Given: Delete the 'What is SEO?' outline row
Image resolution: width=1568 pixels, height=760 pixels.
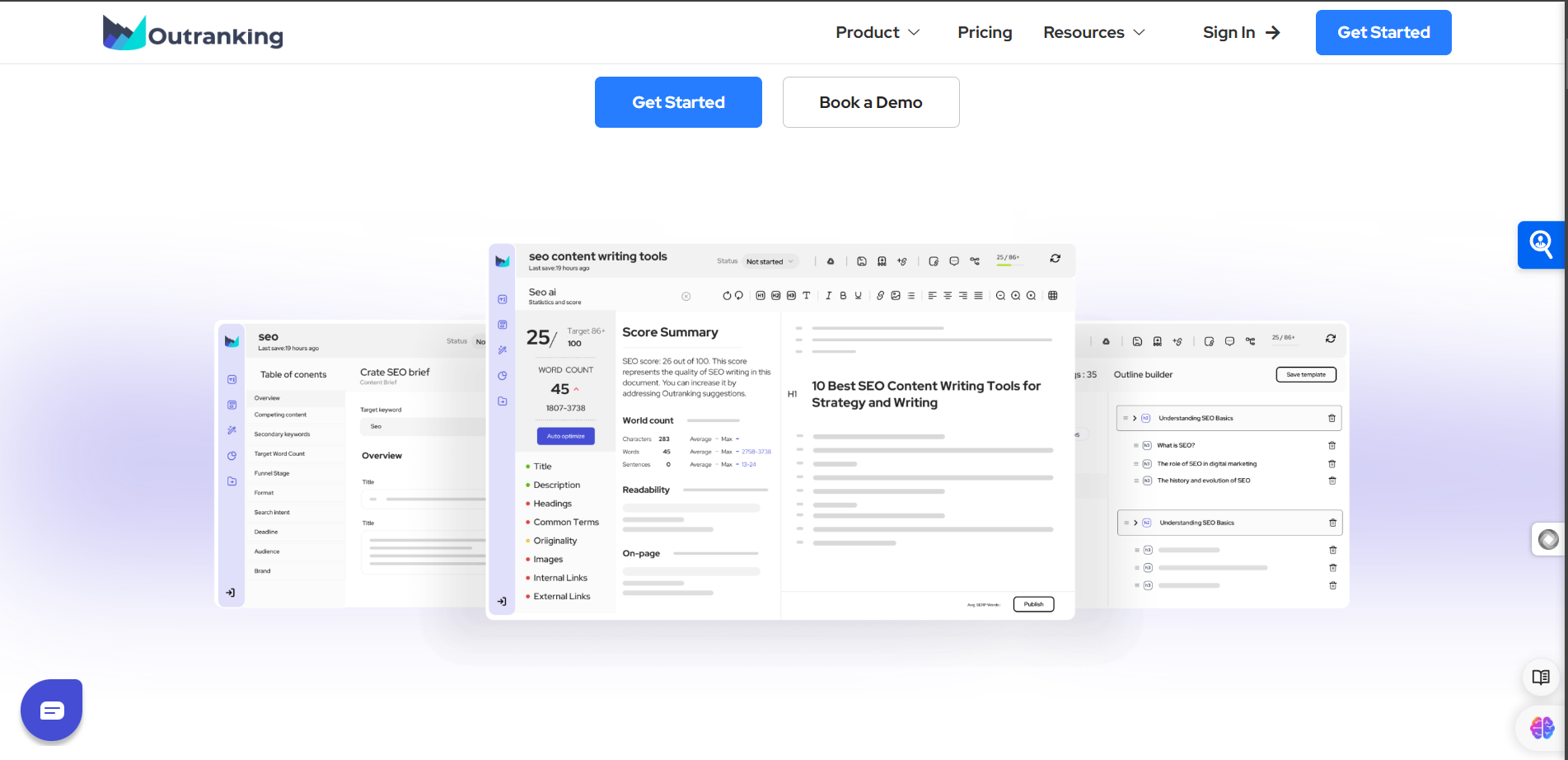Looking at the screenshot, I should tap(1332, 445).
